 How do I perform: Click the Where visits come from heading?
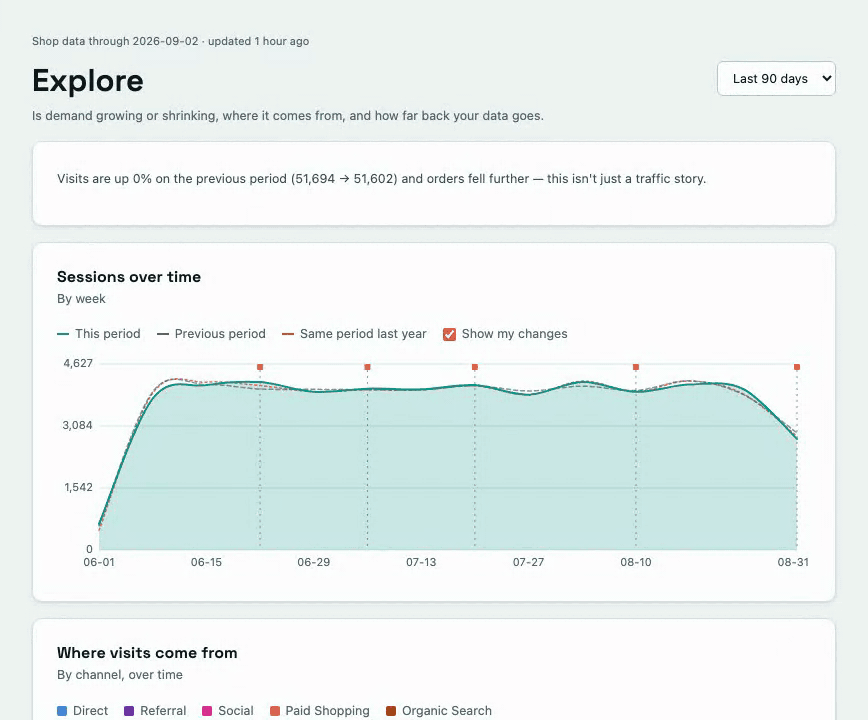[147, 653]
